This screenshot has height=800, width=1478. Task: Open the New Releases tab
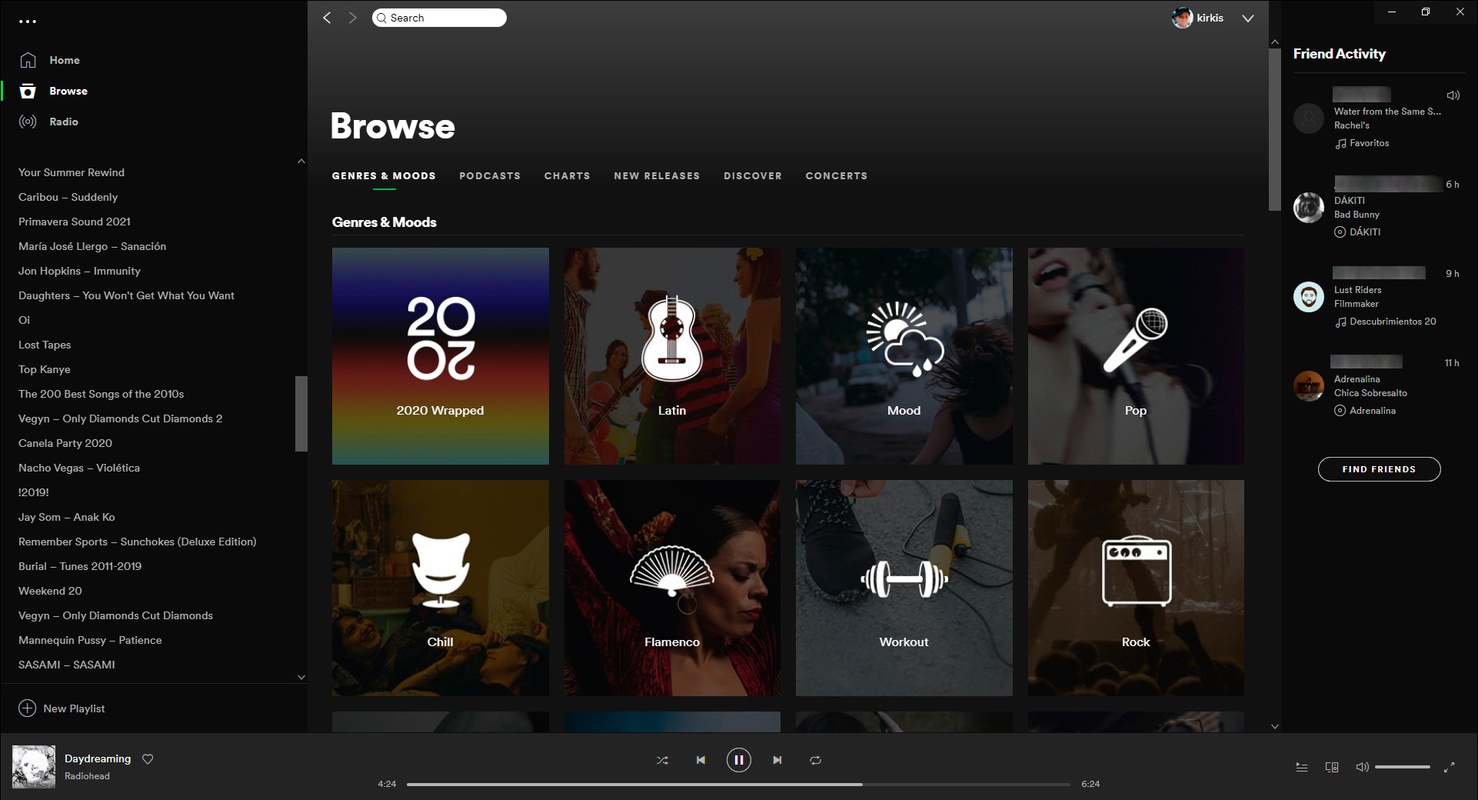pyautogui.click(x=657, y=176)
